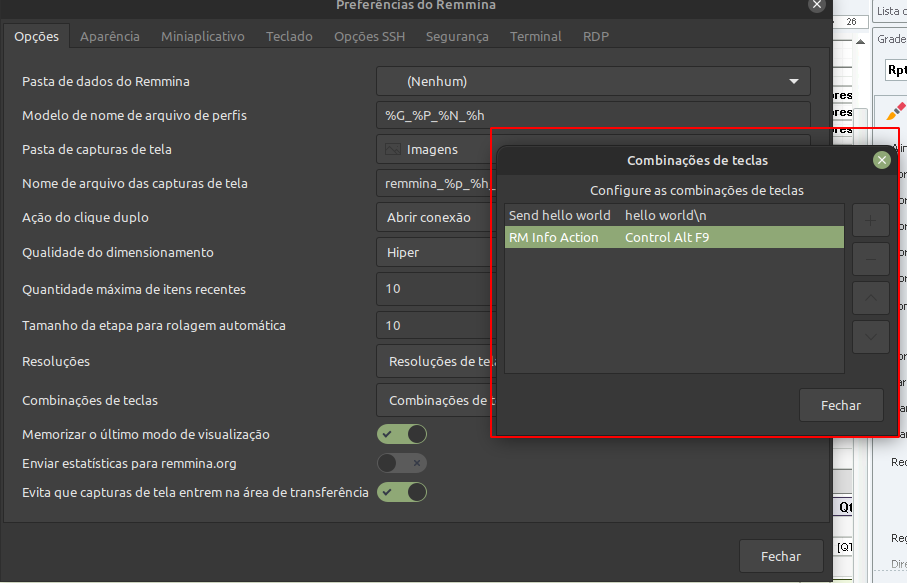This screenshot has width=907, height=583.
Task: Move selected key combination up
Action: (870, 298)
